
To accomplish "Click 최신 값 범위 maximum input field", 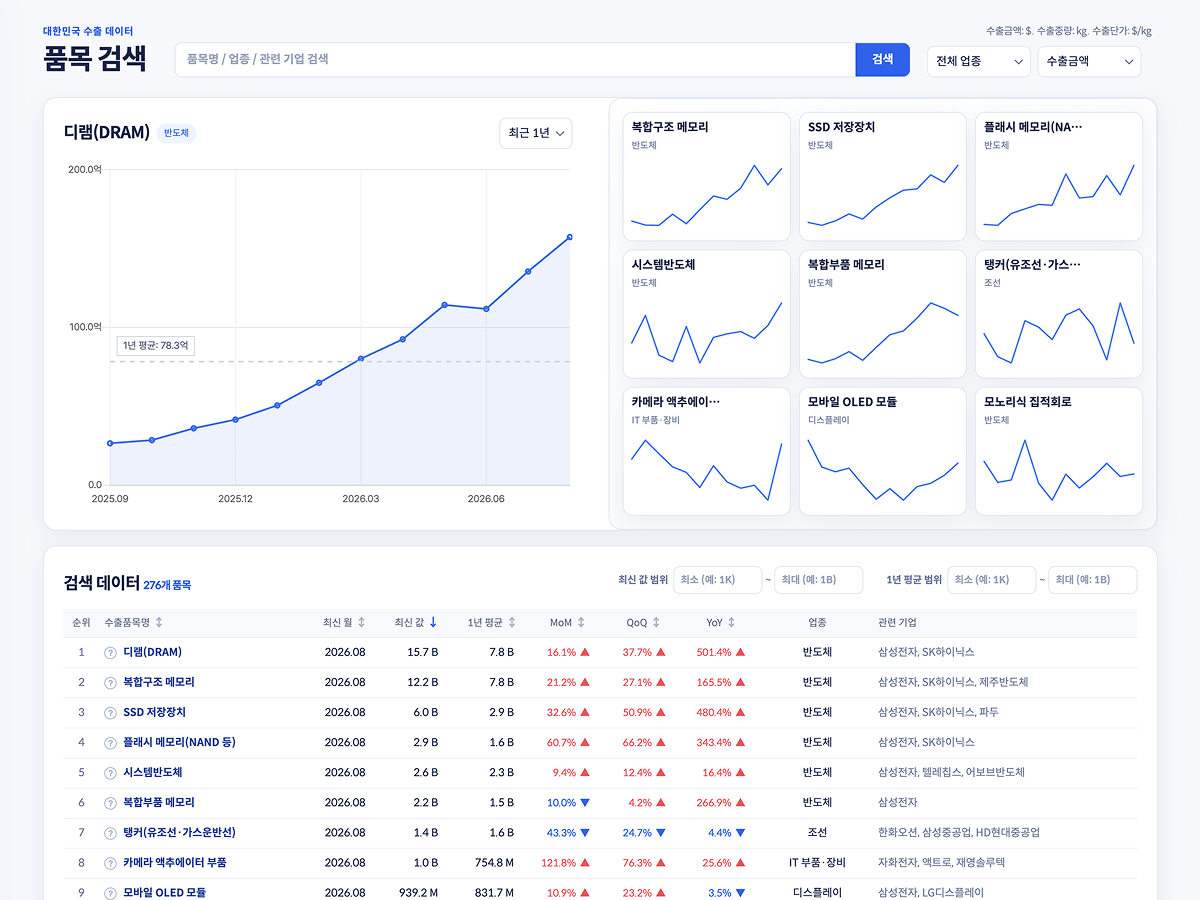I will click(x=818, y=580).
